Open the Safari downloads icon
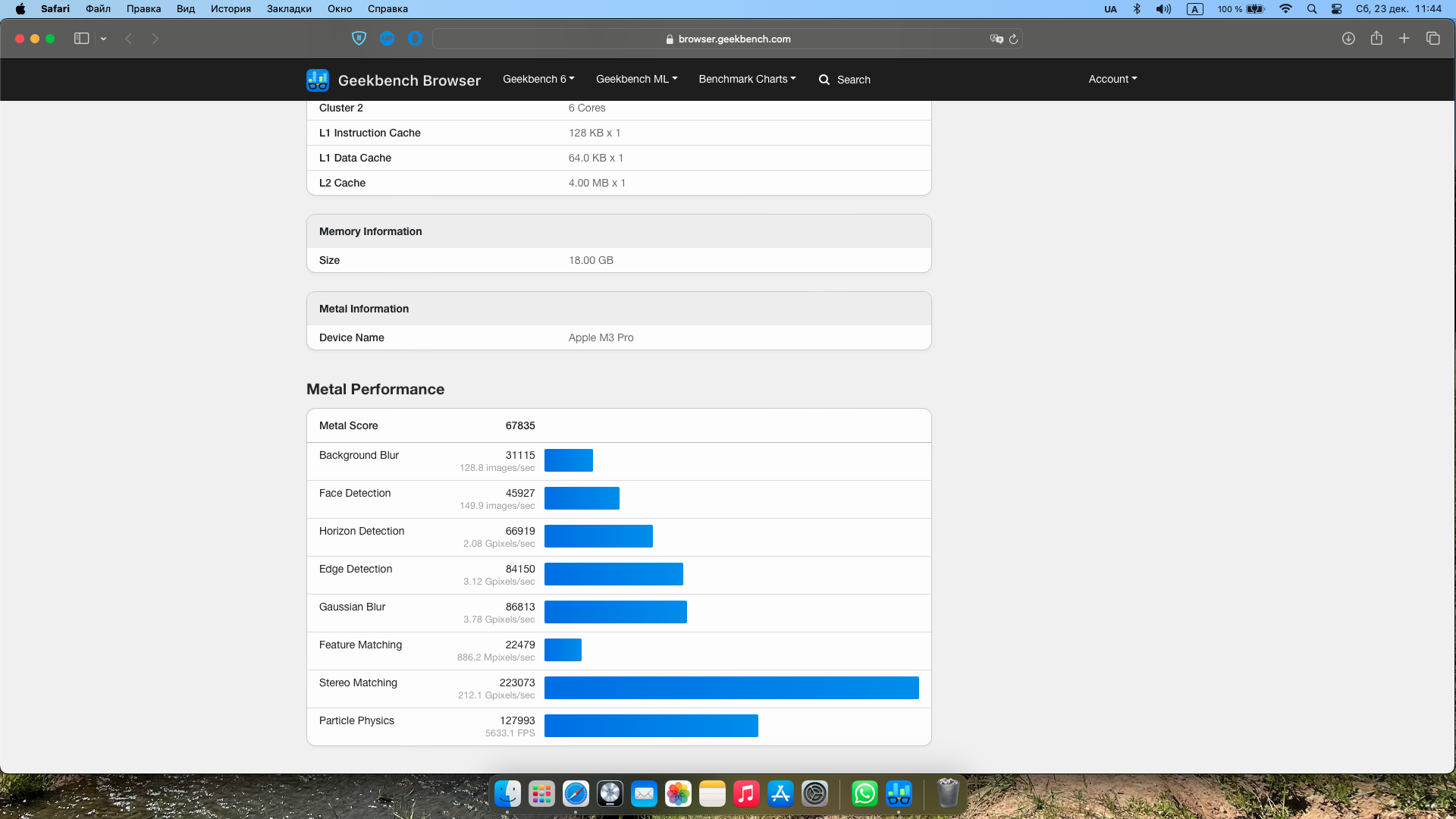This screenshot has width=1456, height=819. point(1348,39)
